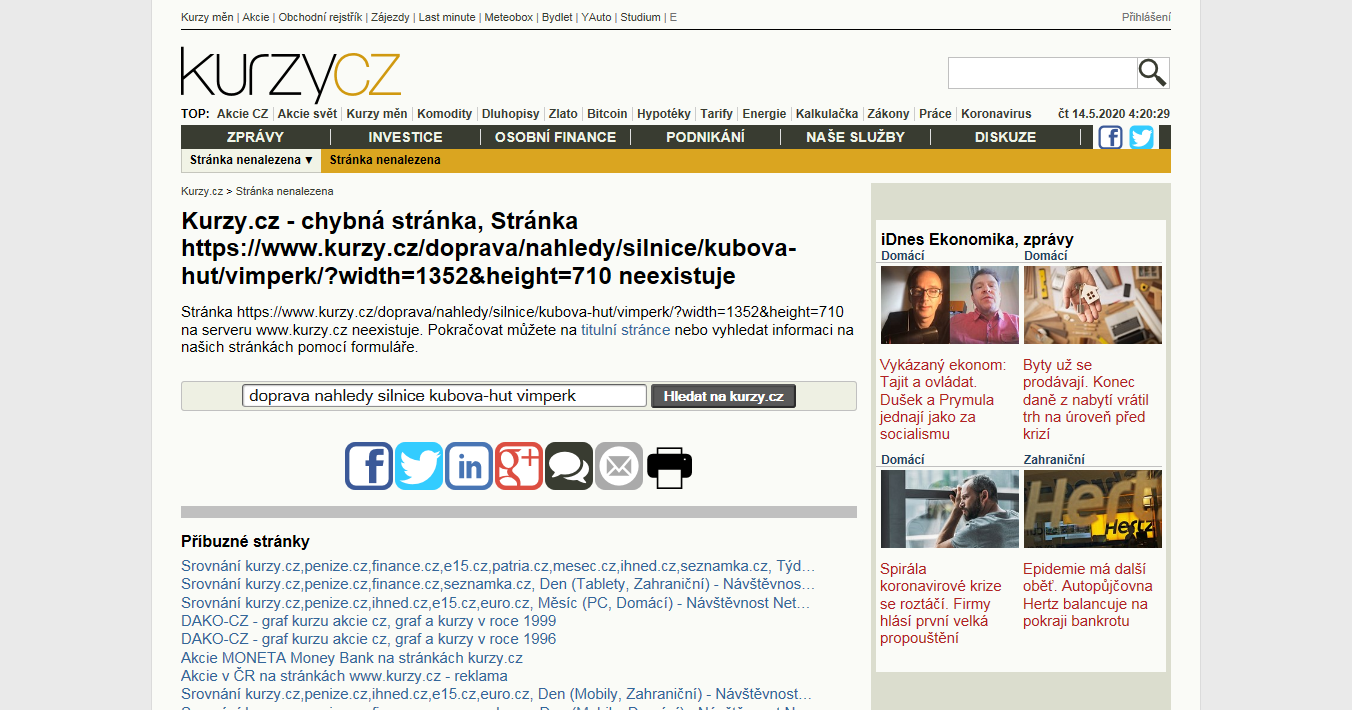1352x710 pixels.
Task: Open the 'Komodity' TOP link
Action: pos(444,114)
